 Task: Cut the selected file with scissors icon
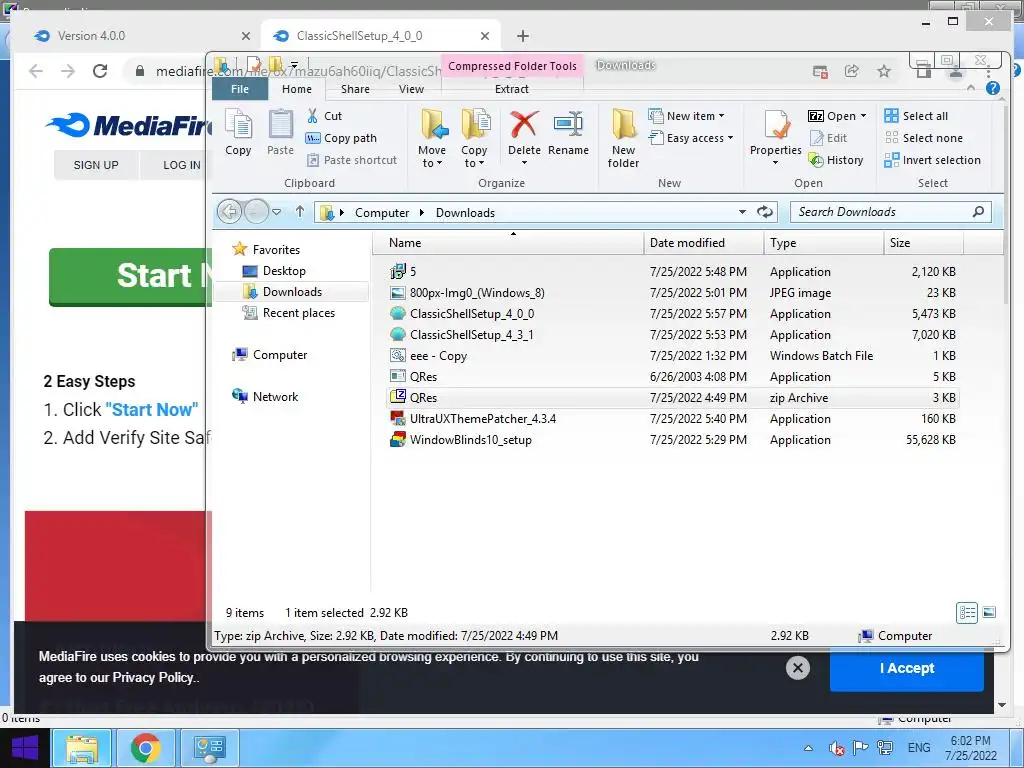coord(325,116)
